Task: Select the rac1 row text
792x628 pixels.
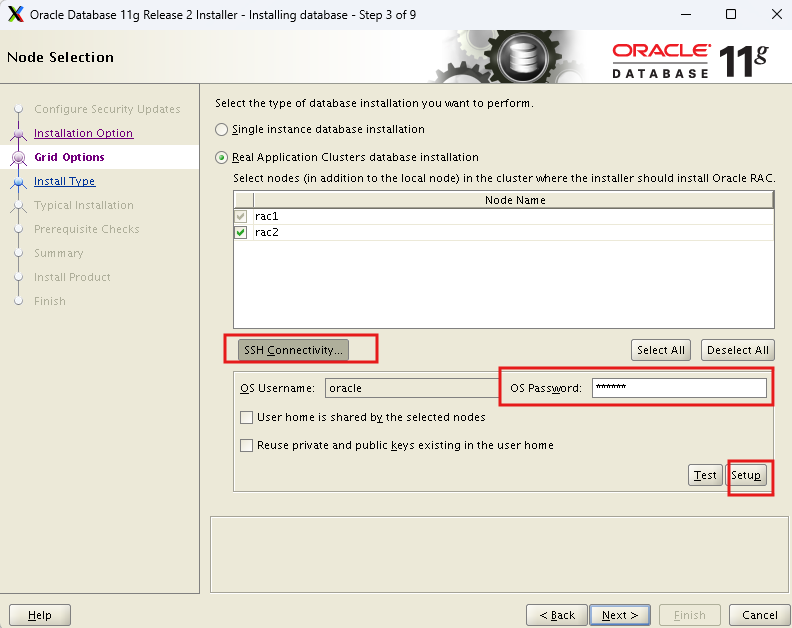Action: click(267, 216)
